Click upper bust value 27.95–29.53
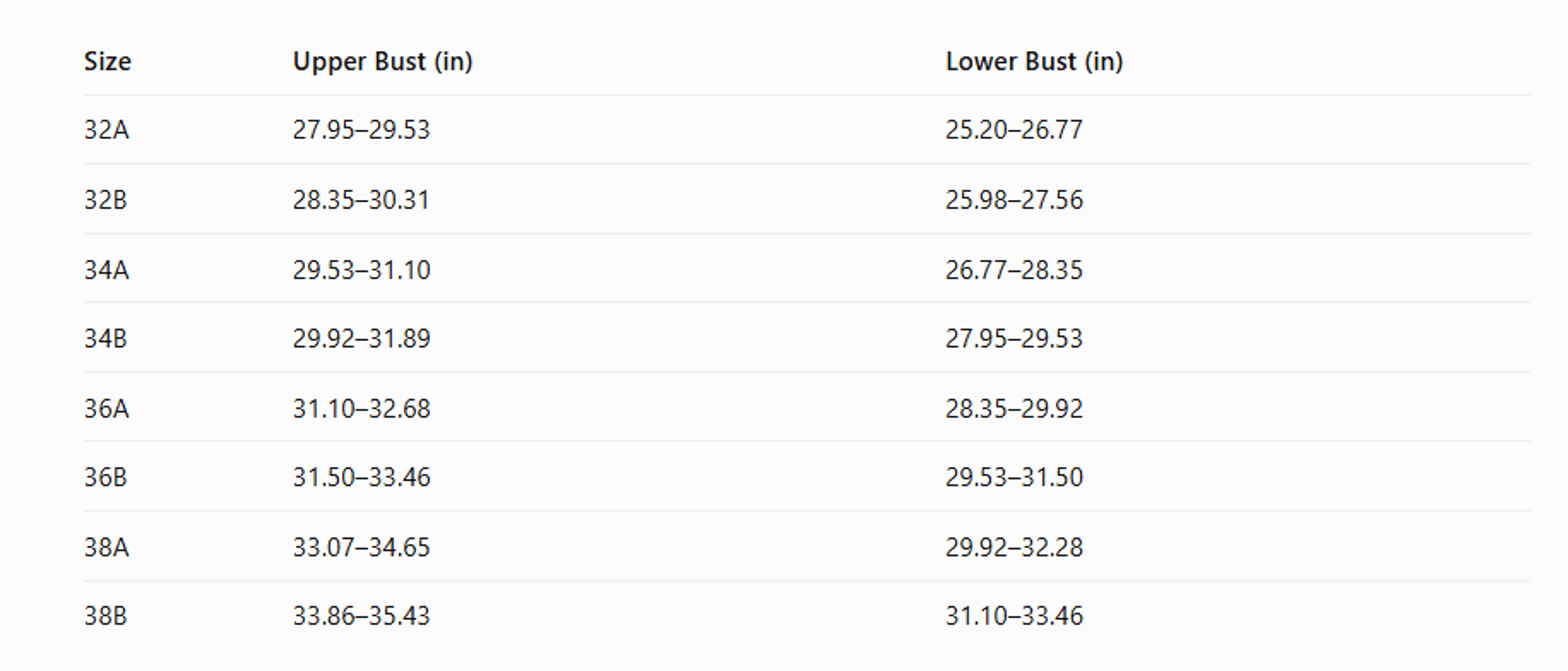 click(361, 130)
